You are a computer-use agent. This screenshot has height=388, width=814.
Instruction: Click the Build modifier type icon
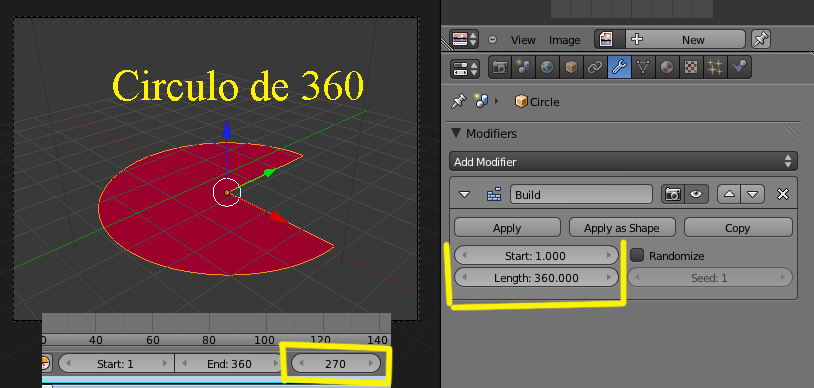pos(493,195)
